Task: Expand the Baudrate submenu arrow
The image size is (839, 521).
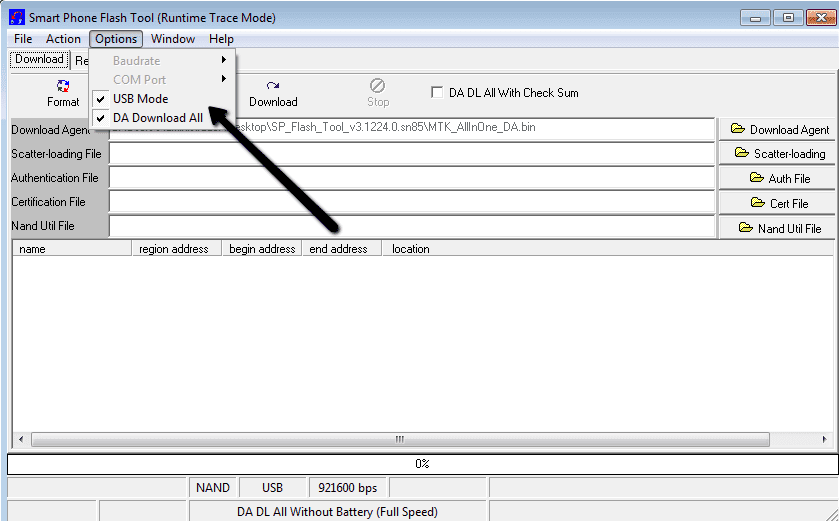Action: pos(224,60)
